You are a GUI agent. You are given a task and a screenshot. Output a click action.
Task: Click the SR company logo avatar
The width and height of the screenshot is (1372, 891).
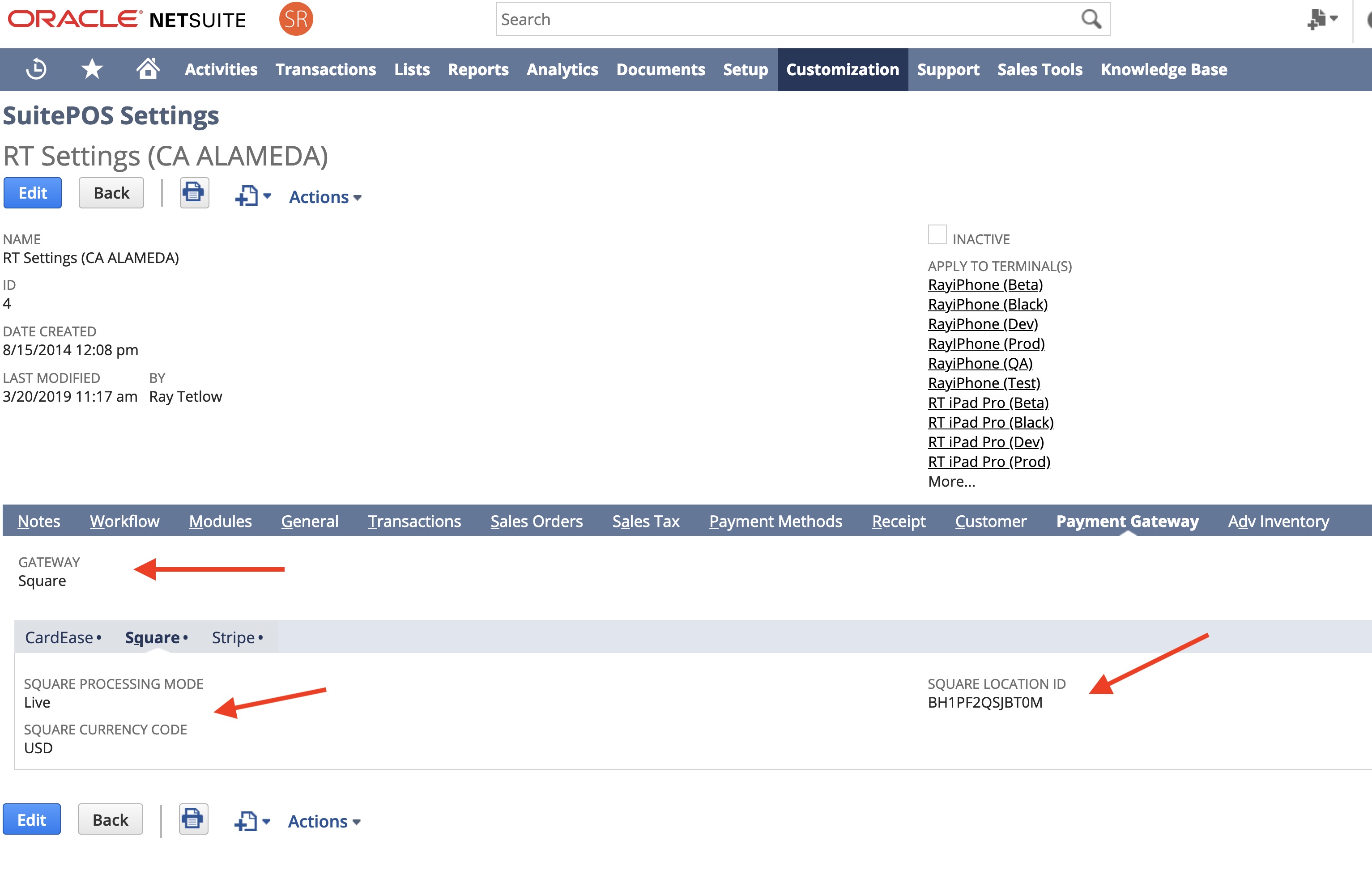tap(296, 19)
